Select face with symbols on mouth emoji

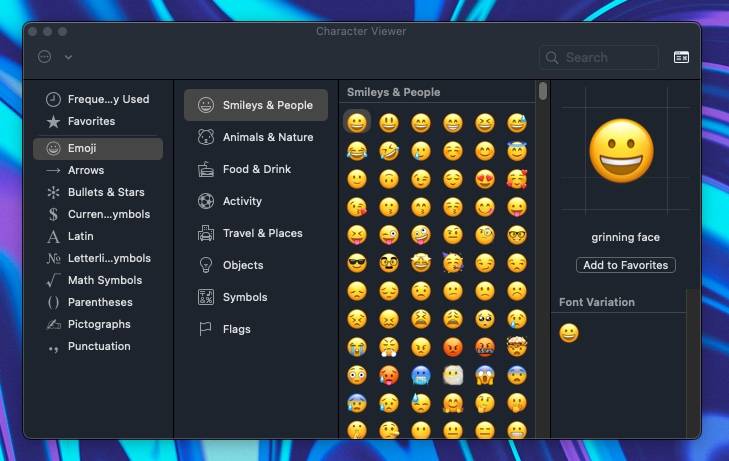[x=484, y=347]
